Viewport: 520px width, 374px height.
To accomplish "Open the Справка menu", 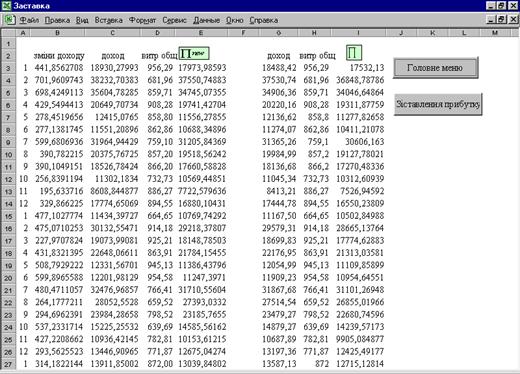I will 263,20.
